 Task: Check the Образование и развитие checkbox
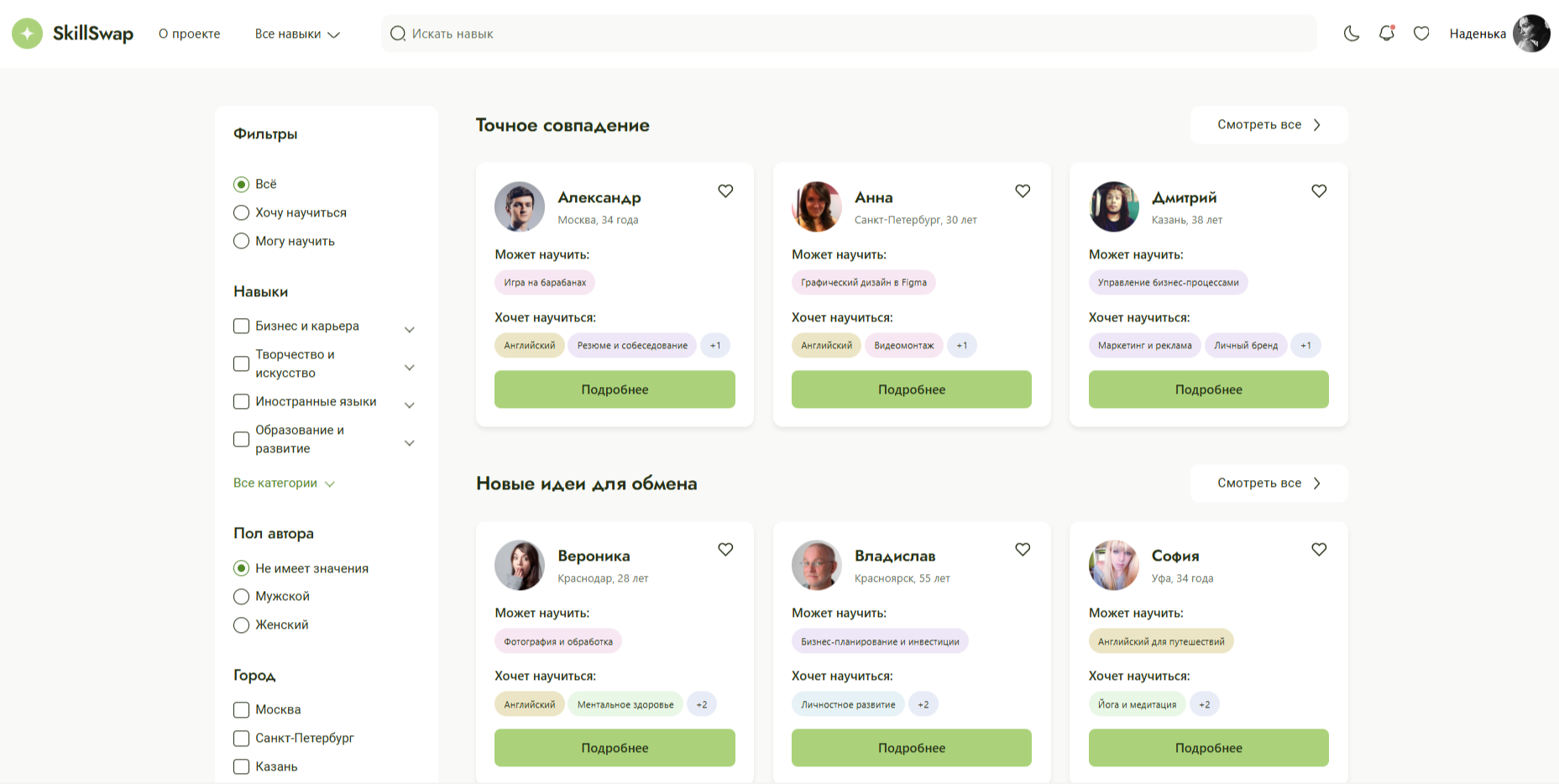click(241, 439)
